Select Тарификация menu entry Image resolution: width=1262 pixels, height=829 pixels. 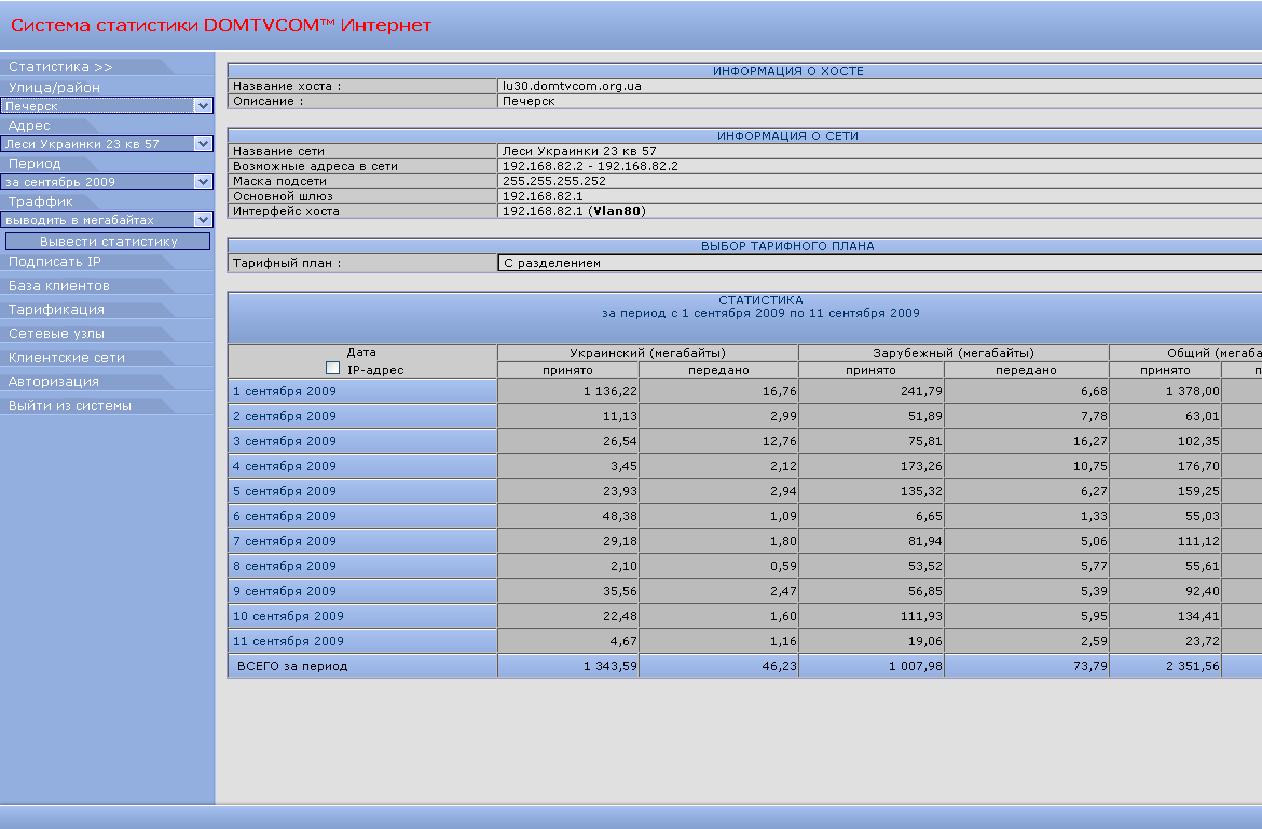click(57, 310)
